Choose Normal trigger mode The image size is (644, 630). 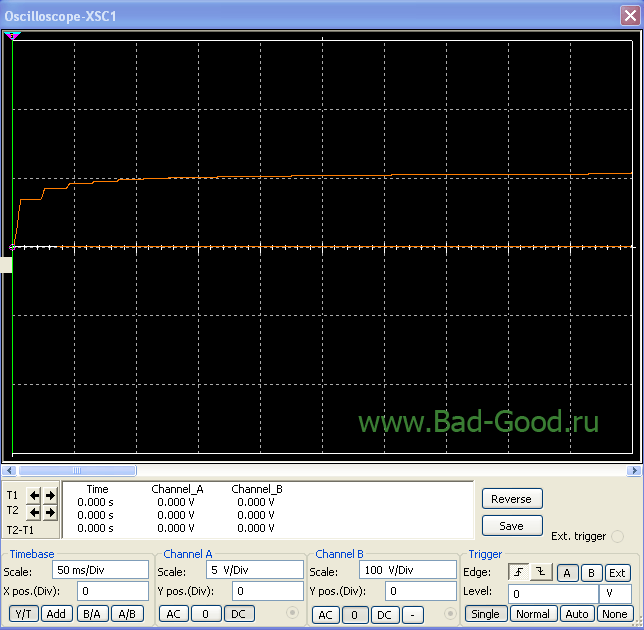pyautogui.click(x=533, y=614)
